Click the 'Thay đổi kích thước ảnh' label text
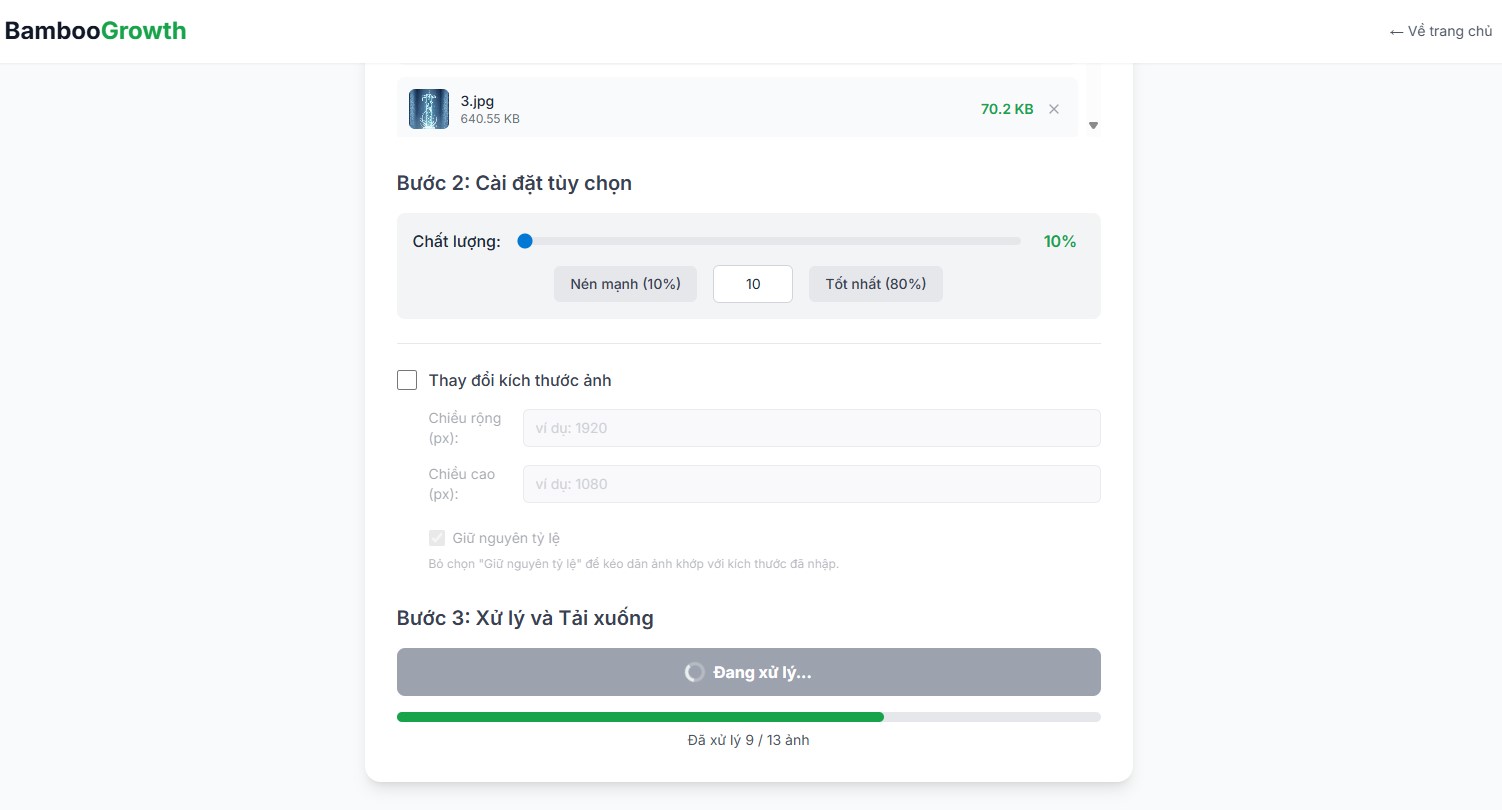Screen dimensions: 1502x810 pos(520,380)
